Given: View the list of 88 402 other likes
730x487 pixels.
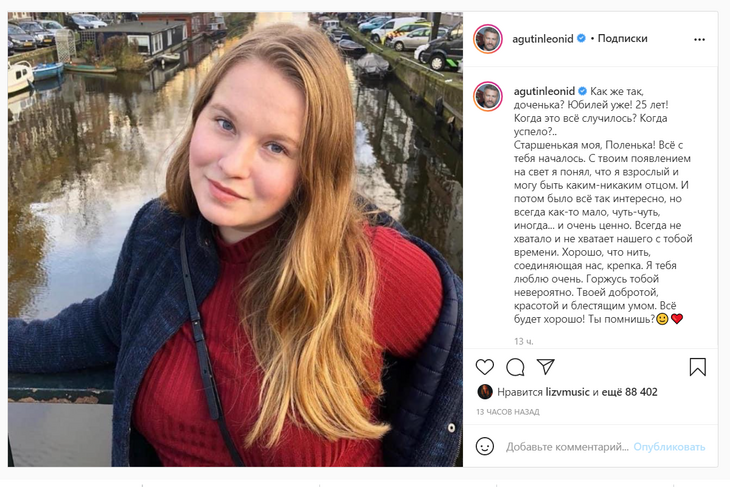Looking at the screenshot, I should [630, 392].
